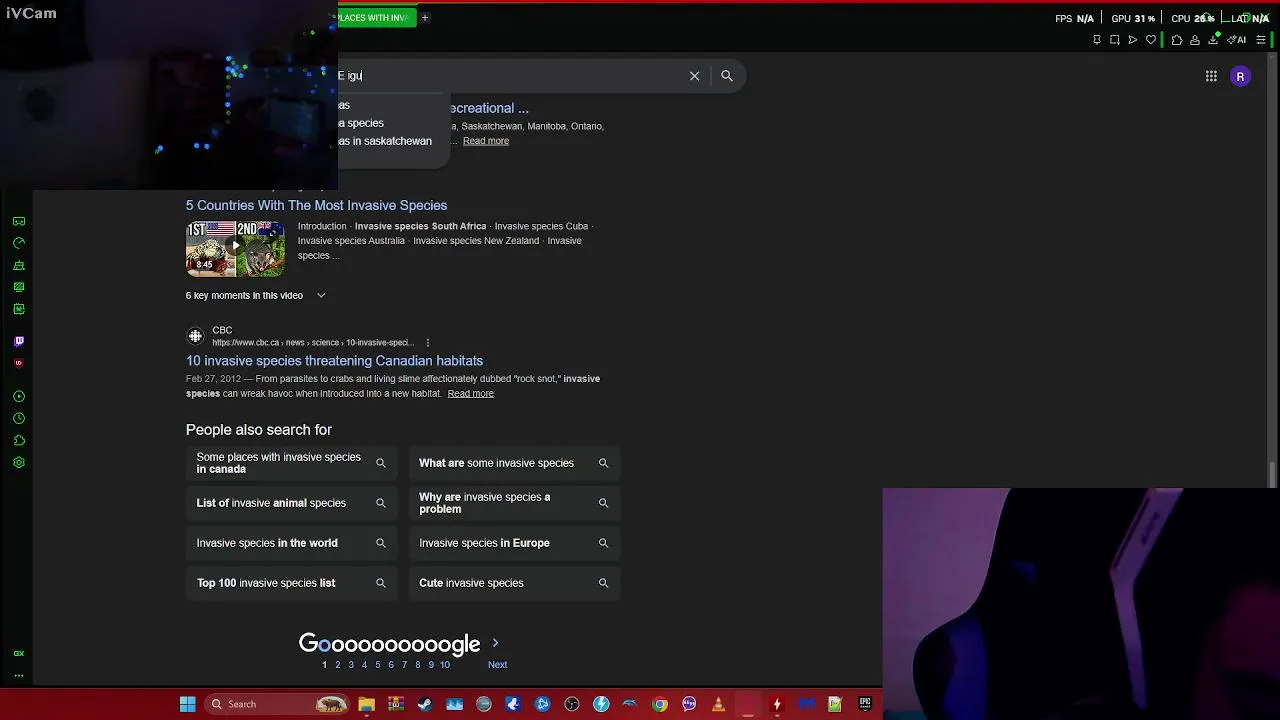The height and width of the screenshot is (720, 1280).
Task: Open Twitch in the sidebar
Action: click(x=19, y=341)
